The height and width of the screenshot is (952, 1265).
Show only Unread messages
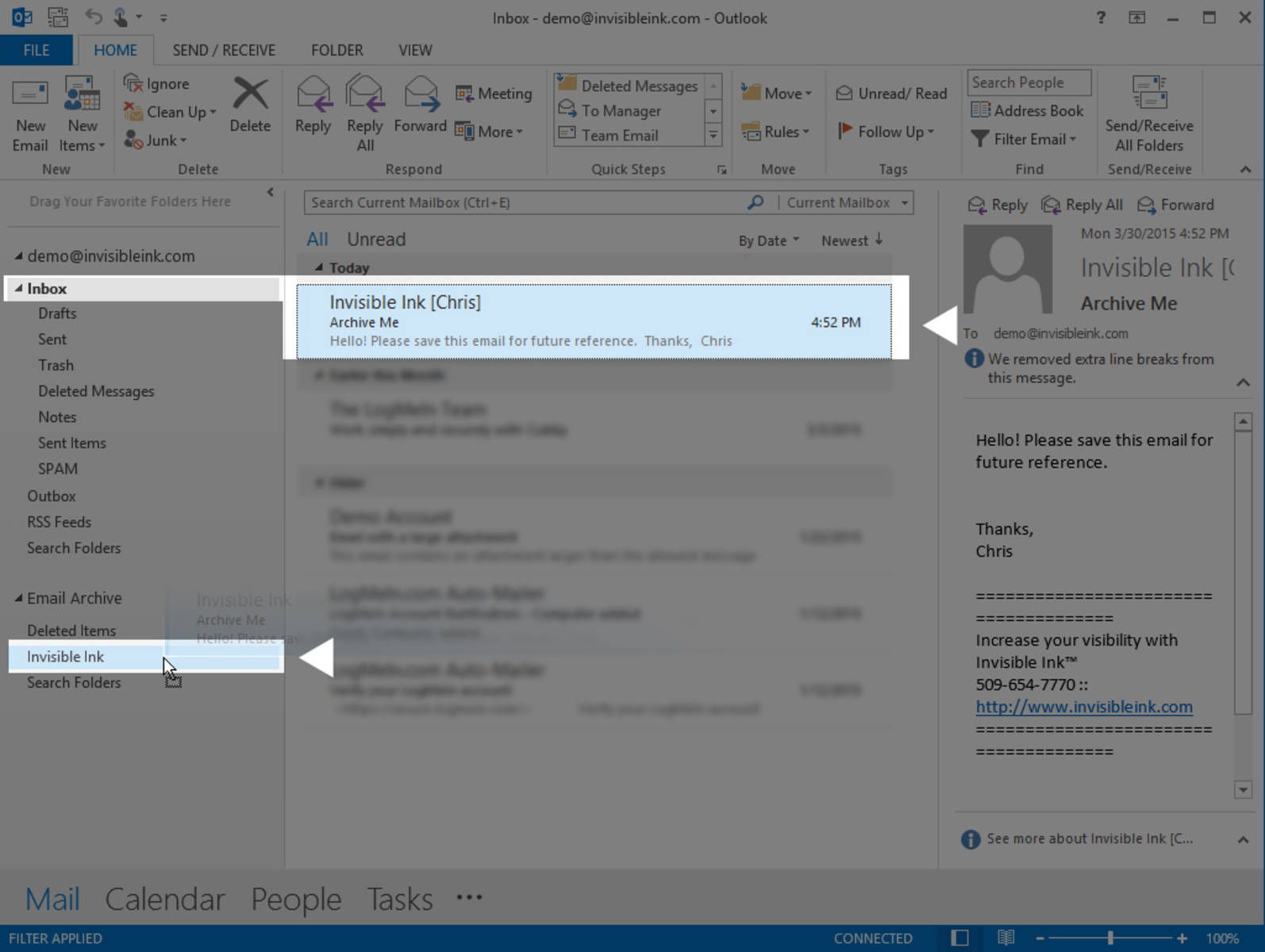pyautogui.click(x=376, y=240)
